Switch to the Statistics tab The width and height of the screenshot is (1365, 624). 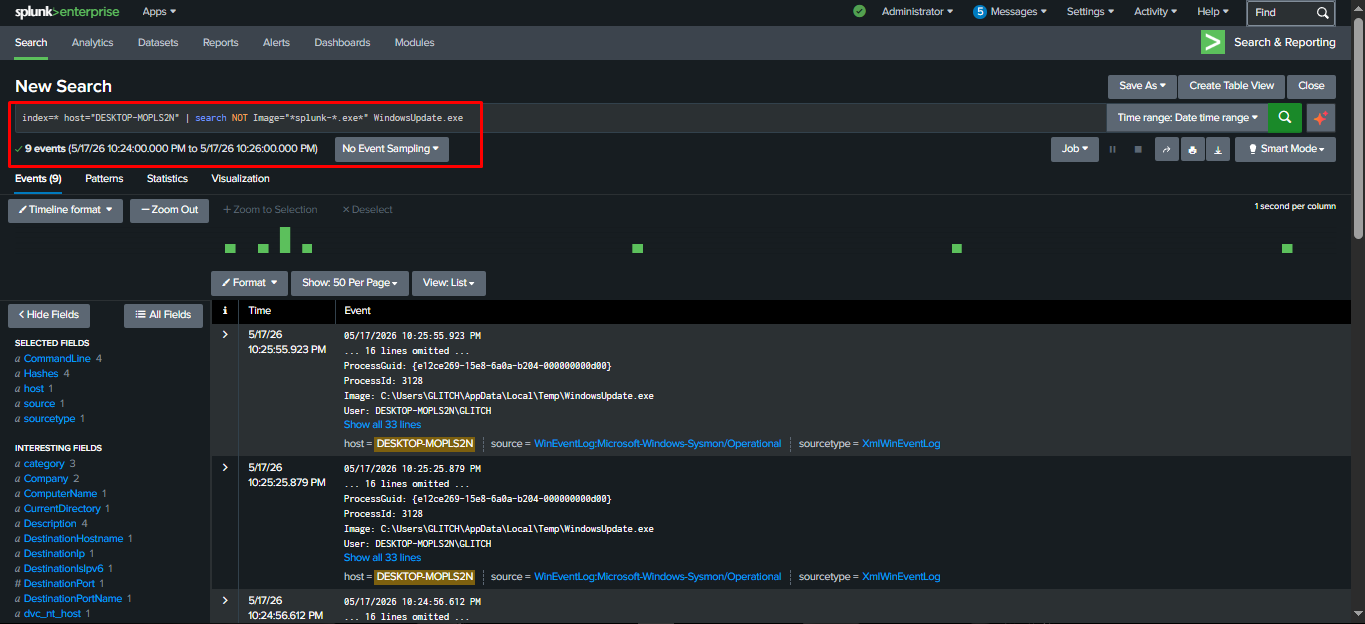pos(167,178)
